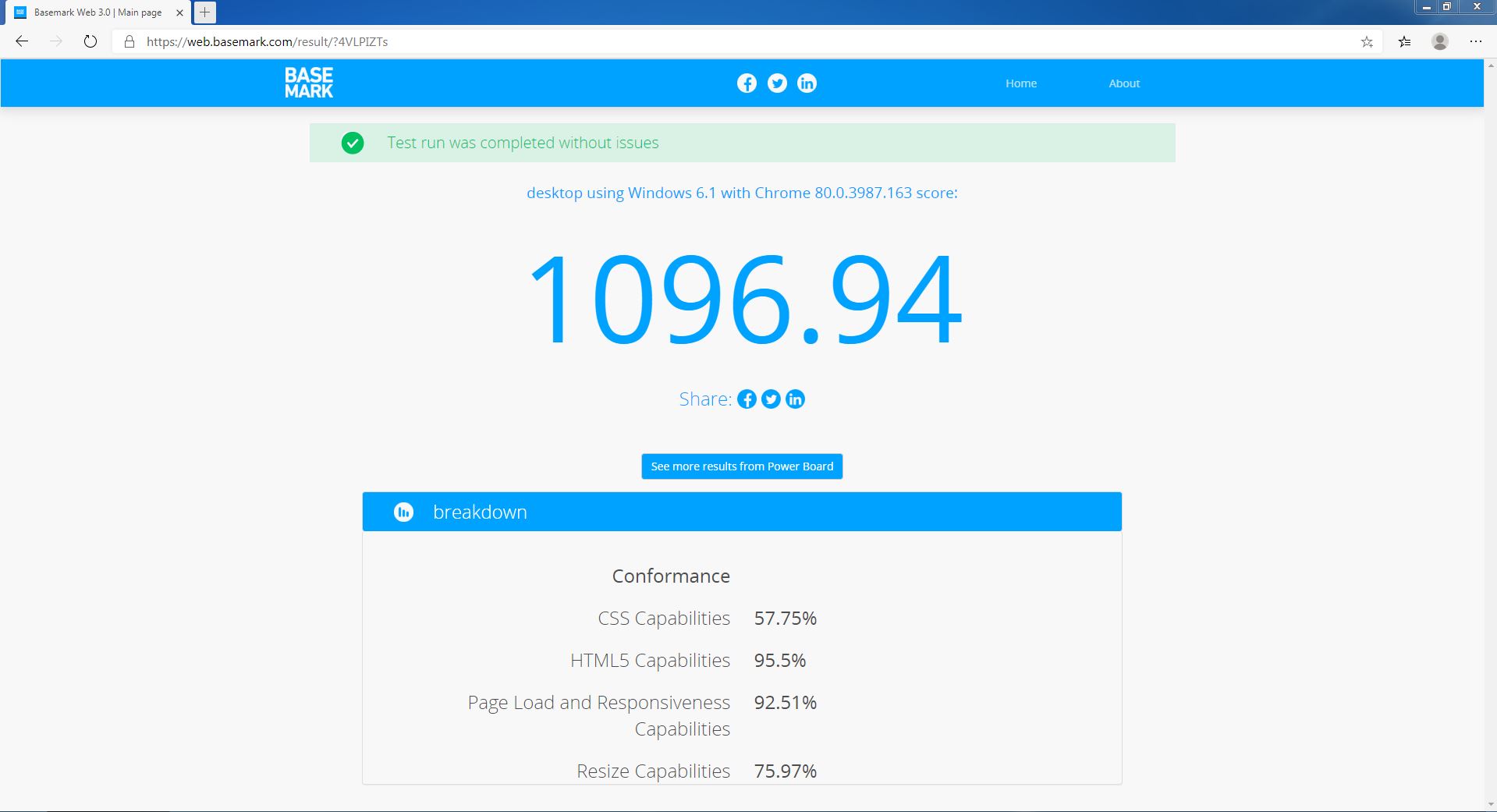Add this page to favorites star icon
The height and width of the screenshot is (812, 1497).
[1367, 42]
